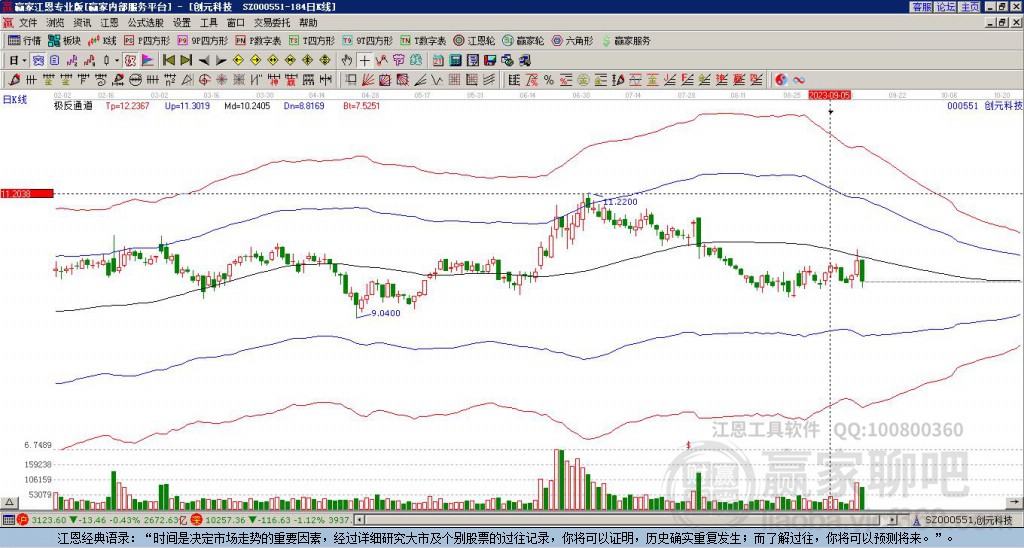
Task: Select the red pen drawing tool
Action: click(13, 80)
